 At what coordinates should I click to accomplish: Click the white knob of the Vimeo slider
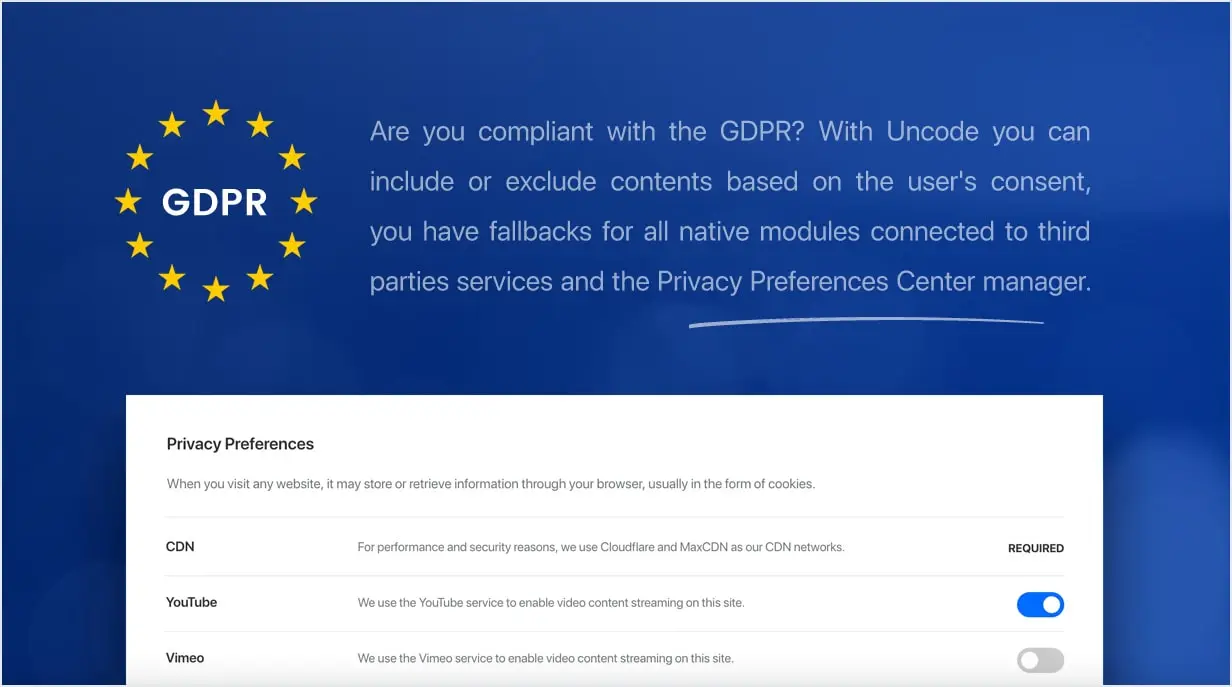tap(1027, 660)
